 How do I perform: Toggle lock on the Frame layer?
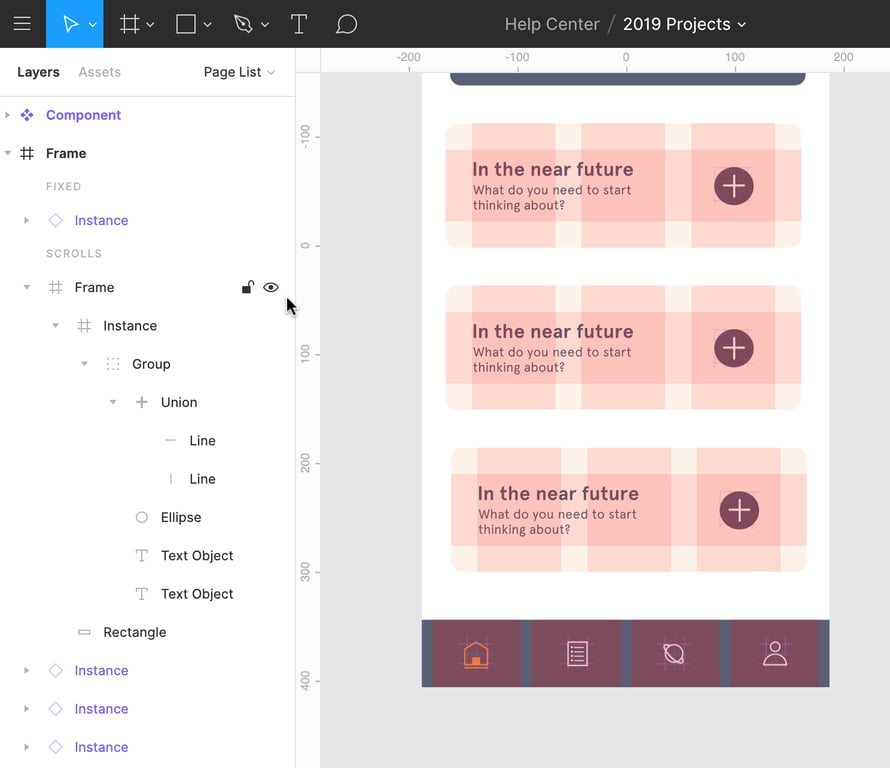tap(247, 288)
